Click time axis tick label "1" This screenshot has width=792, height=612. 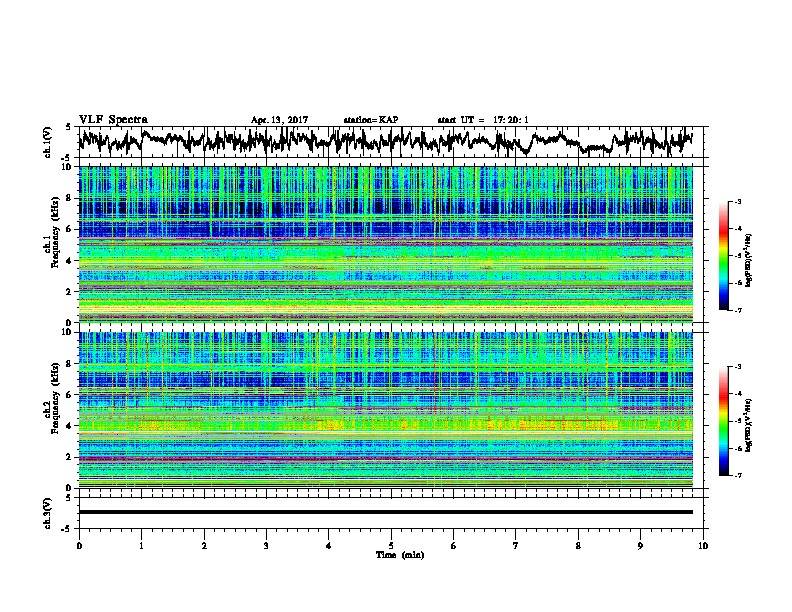(141, 546)
